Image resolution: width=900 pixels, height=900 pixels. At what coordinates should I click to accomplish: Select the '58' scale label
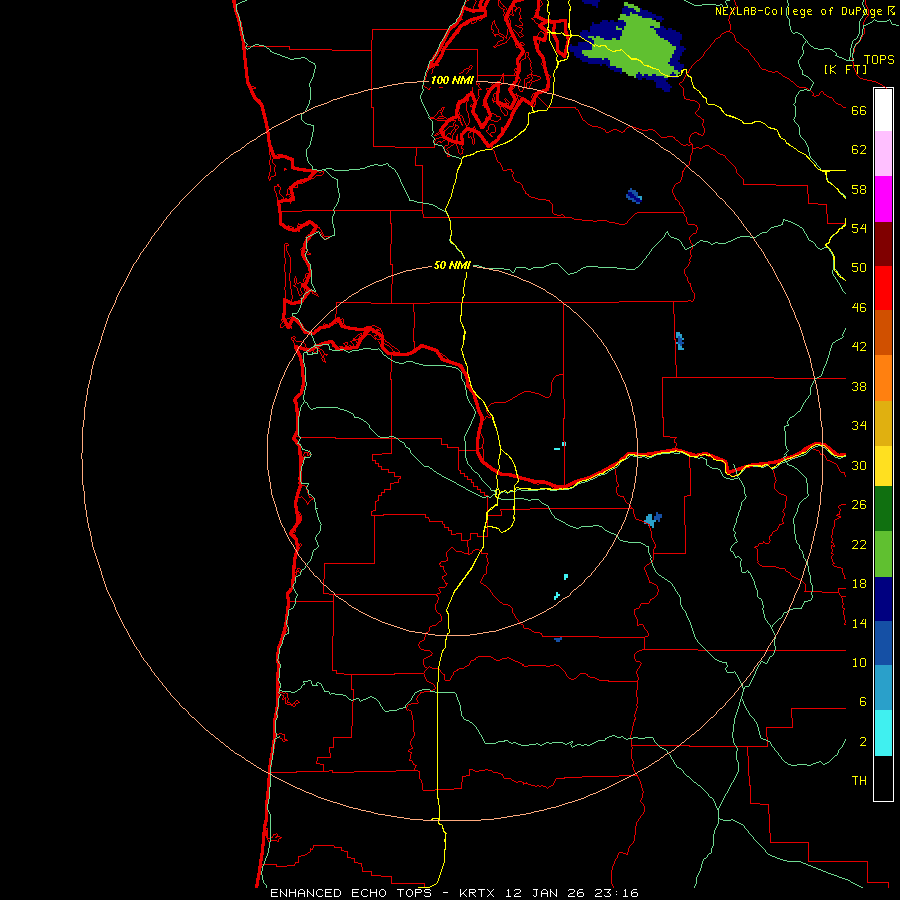pos(859,189)
